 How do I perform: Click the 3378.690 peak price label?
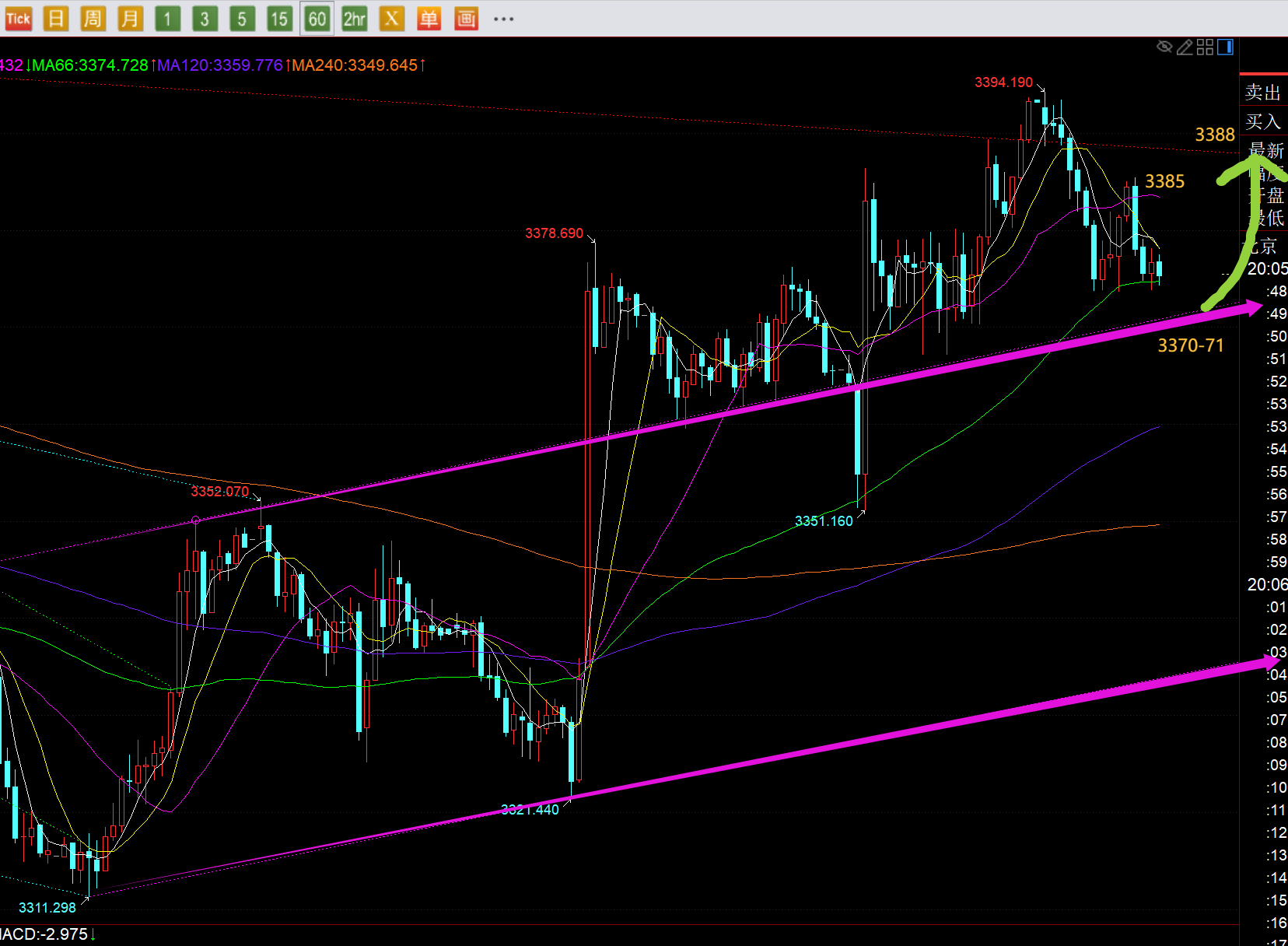pos(554,233)
